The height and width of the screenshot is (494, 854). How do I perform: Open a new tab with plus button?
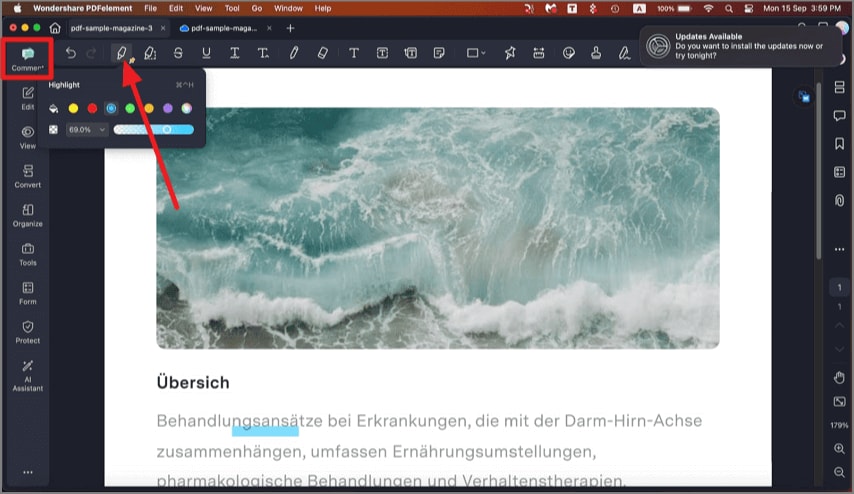[x=290, y=28]
